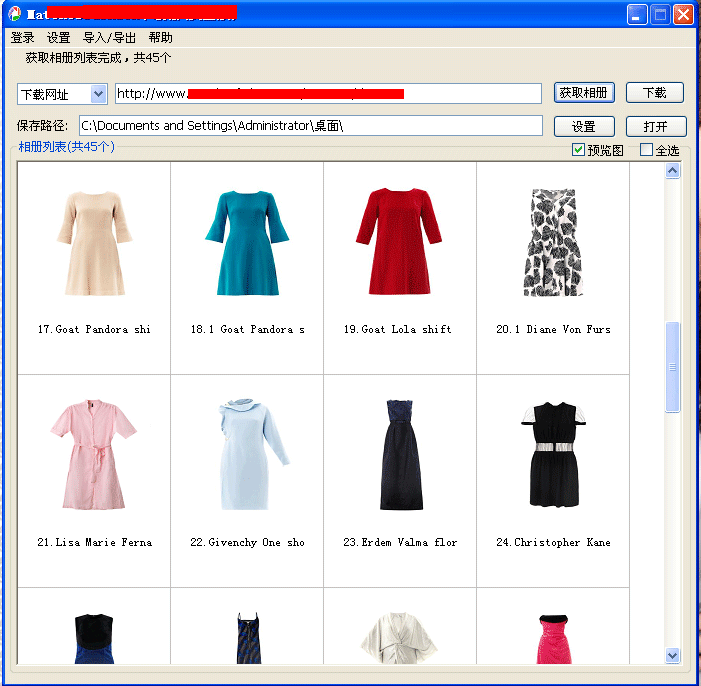The height and width of the screenshot is (686, 701).
Task: Select the teal dress album 18
Action: pos(247,243)
